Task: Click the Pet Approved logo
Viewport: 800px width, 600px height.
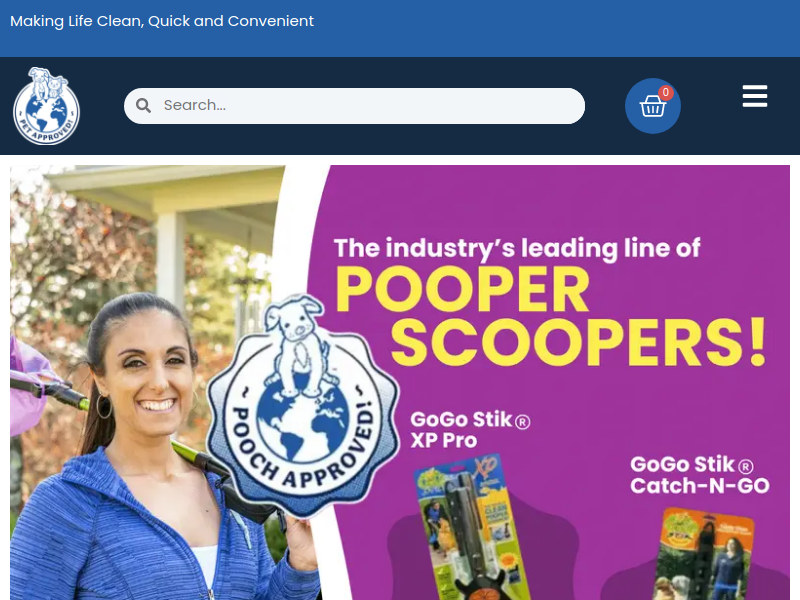Action: (46, 106)
